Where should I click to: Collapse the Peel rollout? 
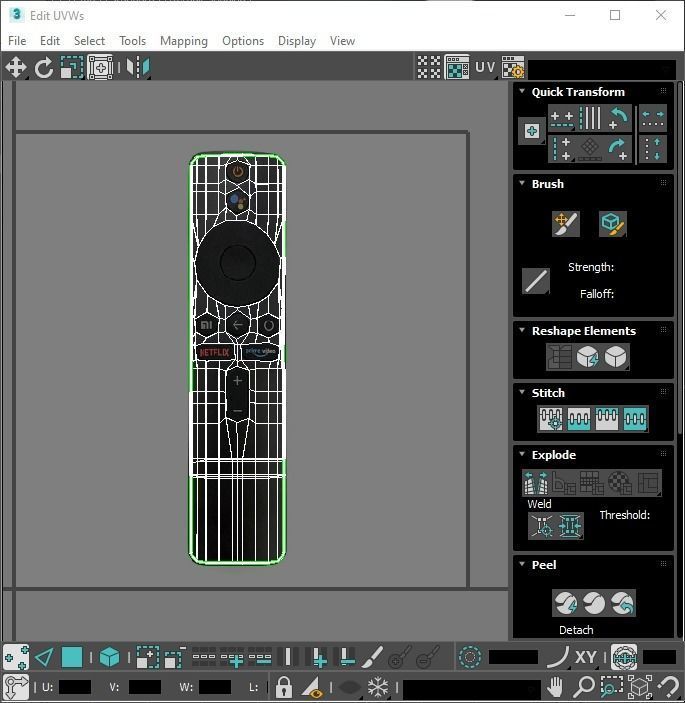[522, 564]
